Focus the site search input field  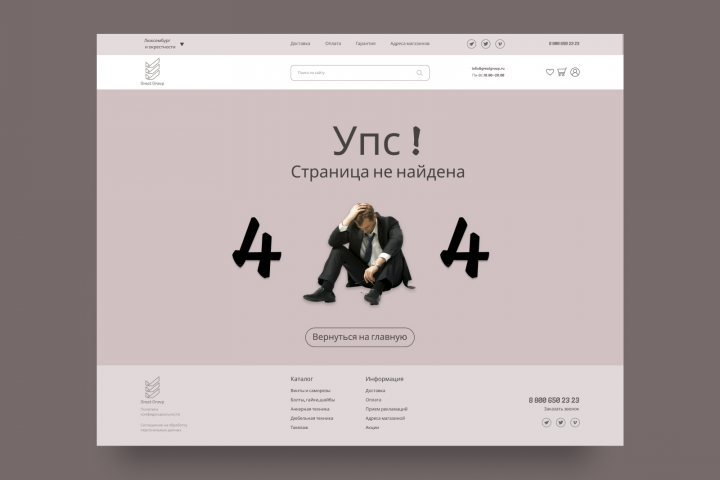coord(360,73)
